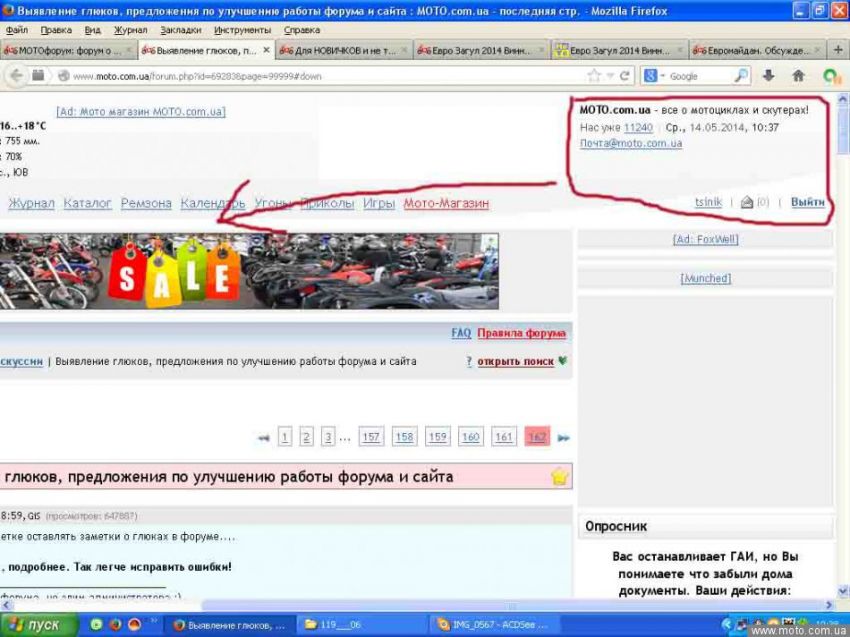Open the Инструменты menu
850x637 pixels.
242,30
